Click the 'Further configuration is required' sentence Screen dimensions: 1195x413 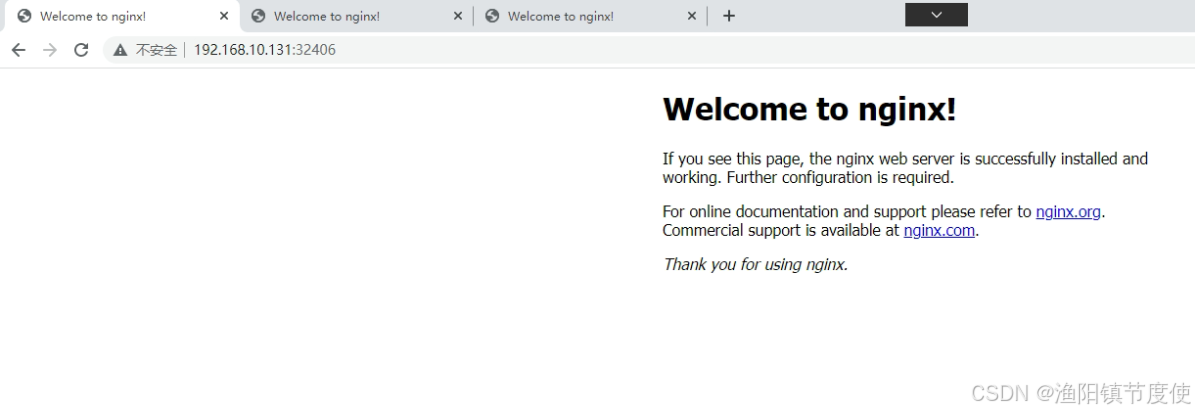840,178
